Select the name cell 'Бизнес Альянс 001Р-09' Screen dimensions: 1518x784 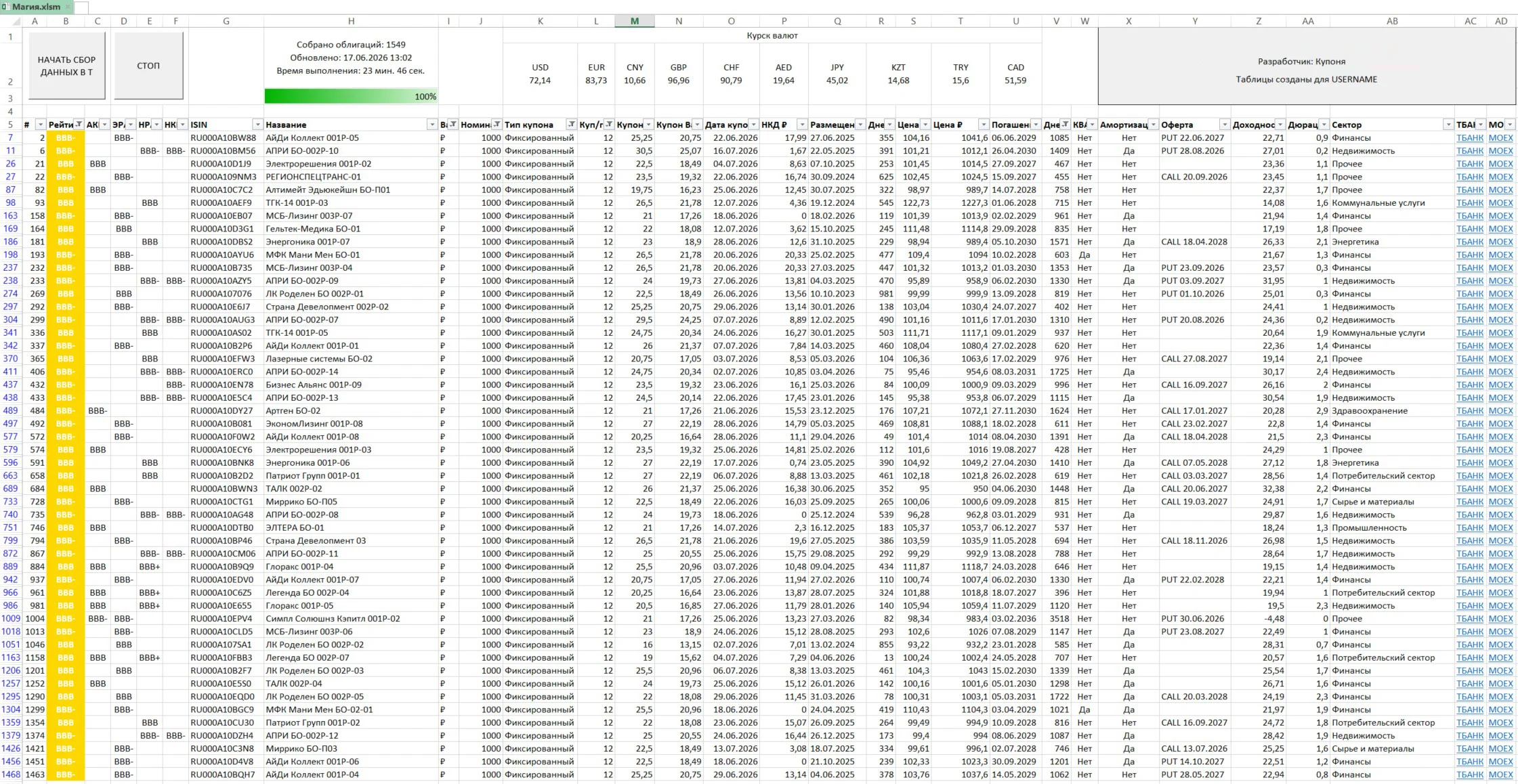point(351,385)
